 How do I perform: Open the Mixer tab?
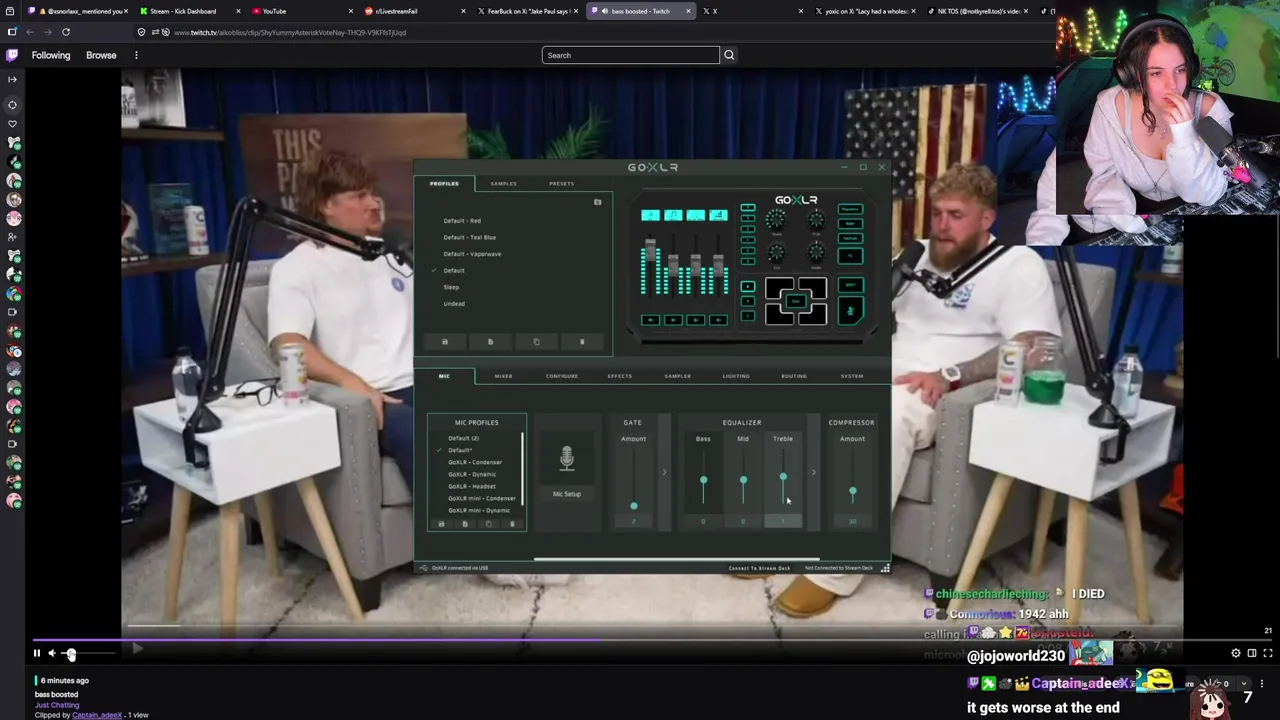tap(503, 376)
